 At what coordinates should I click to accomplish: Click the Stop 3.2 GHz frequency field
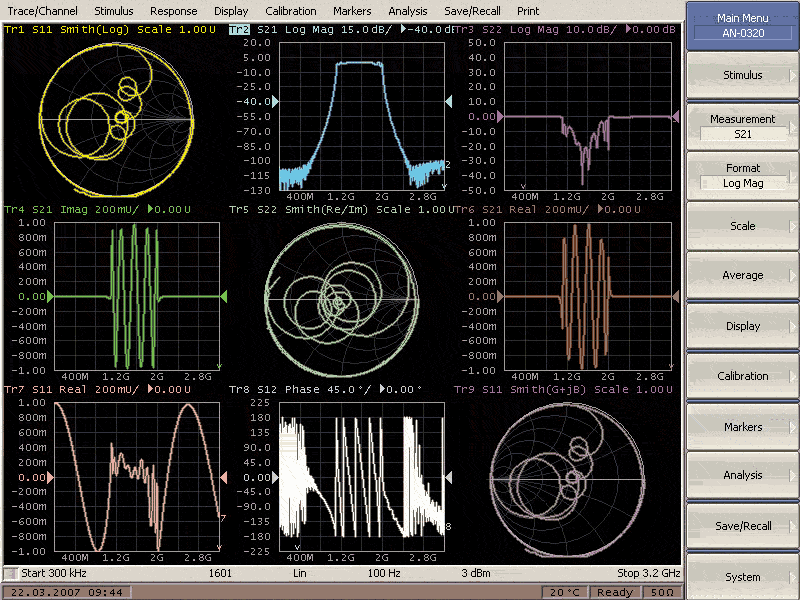click(x=648, y=574)
